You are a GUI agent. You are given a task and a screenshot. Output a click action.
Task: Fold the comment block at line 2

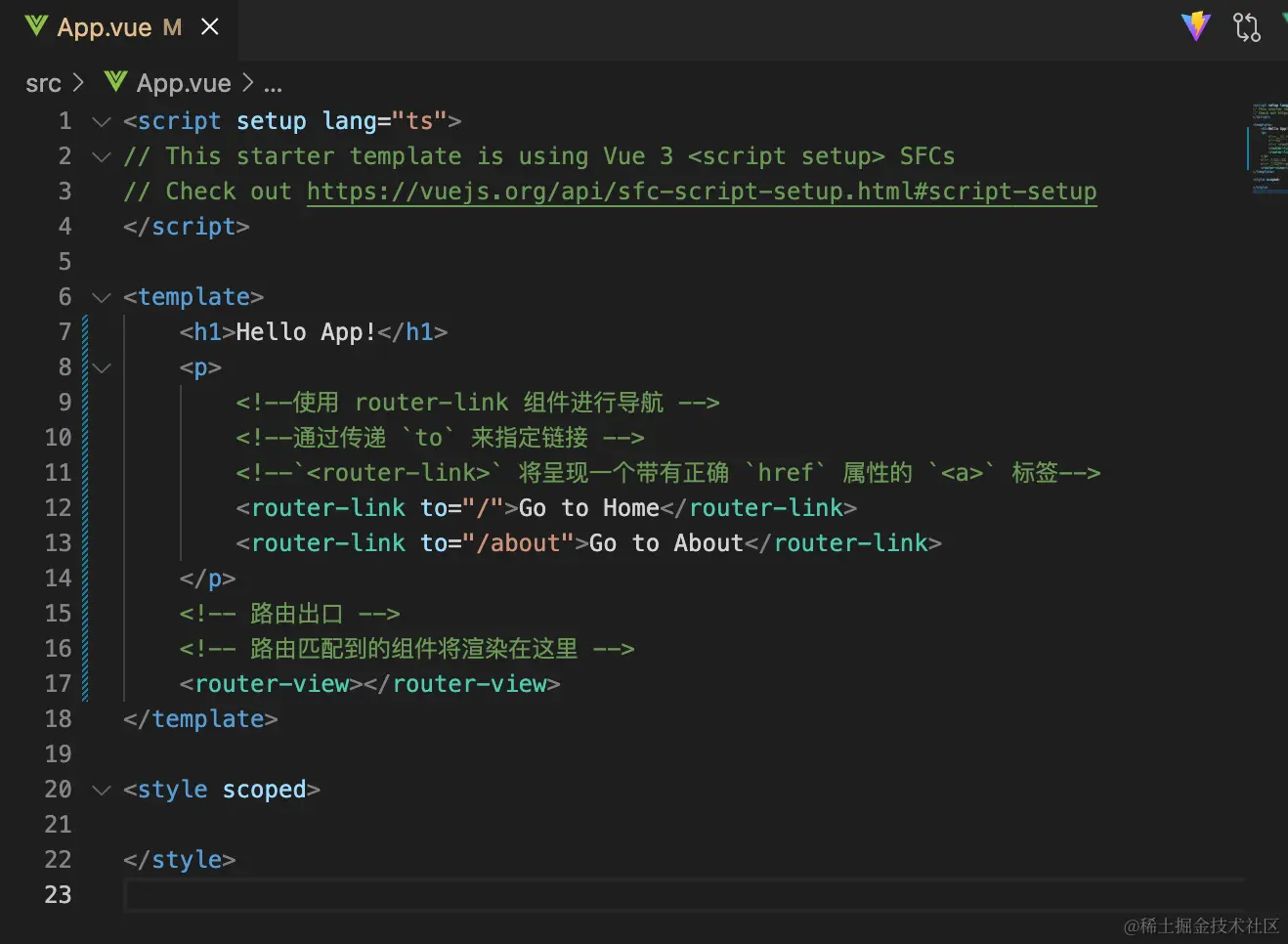(102, 156)
